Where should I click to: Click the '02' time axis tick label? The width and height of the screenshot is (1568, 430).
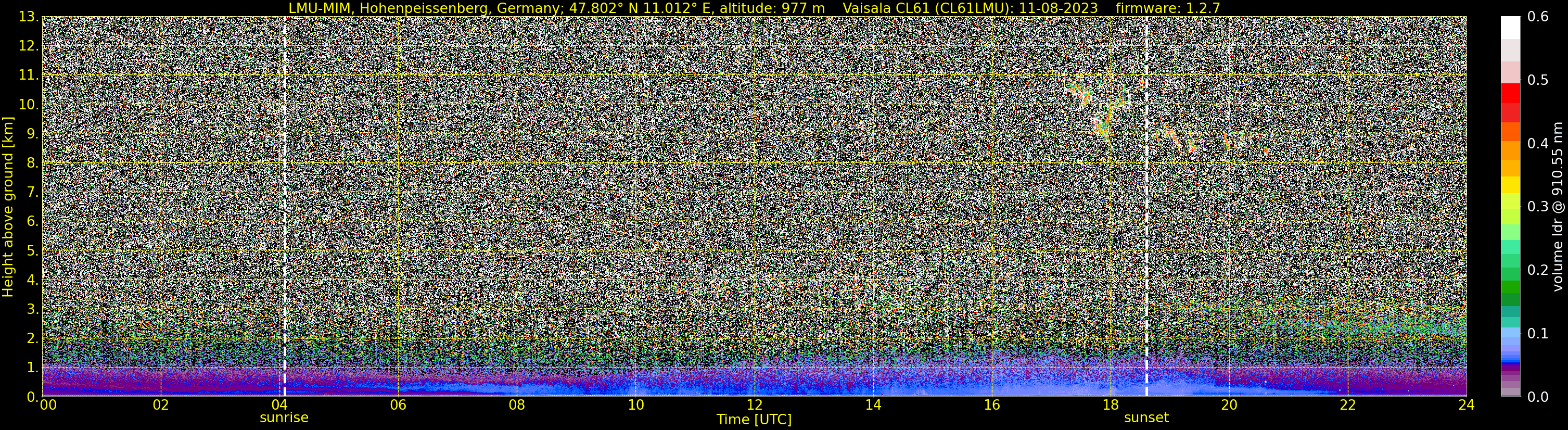(x=160, y=405)
